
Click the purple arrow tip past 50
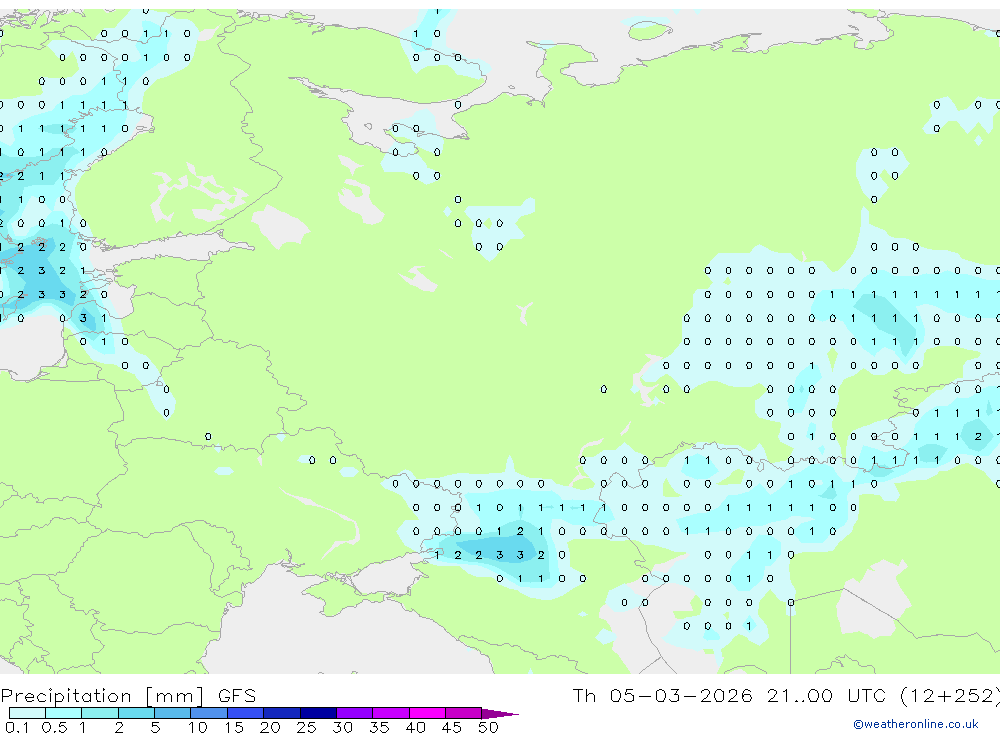coord(500,714)
